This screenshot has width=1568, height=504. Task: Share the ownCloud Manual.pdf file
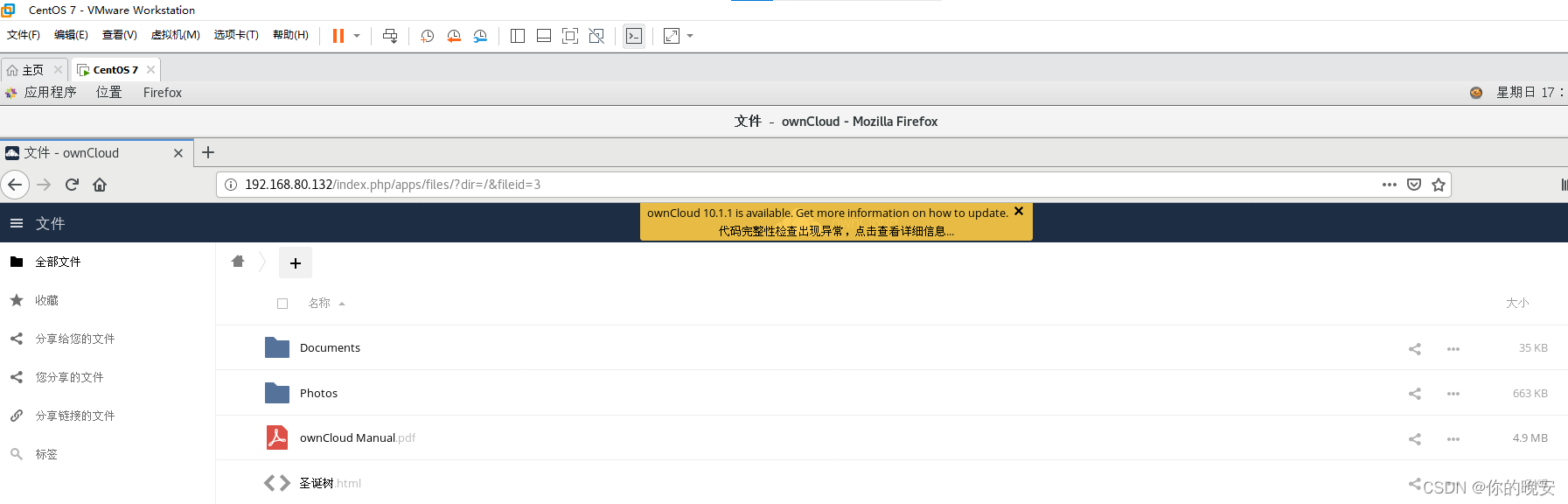tap(1415, 438)
